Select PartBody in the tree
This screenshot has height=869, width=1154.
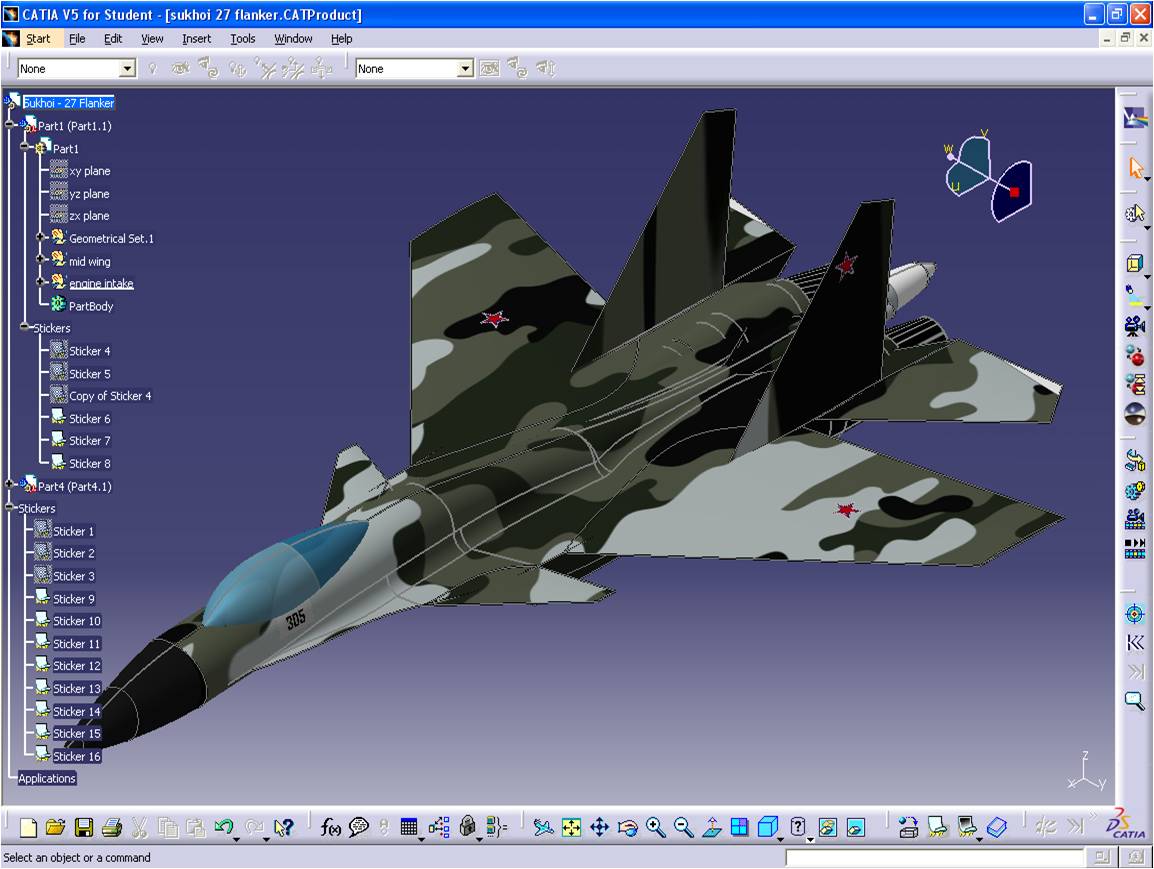point(91,306)
